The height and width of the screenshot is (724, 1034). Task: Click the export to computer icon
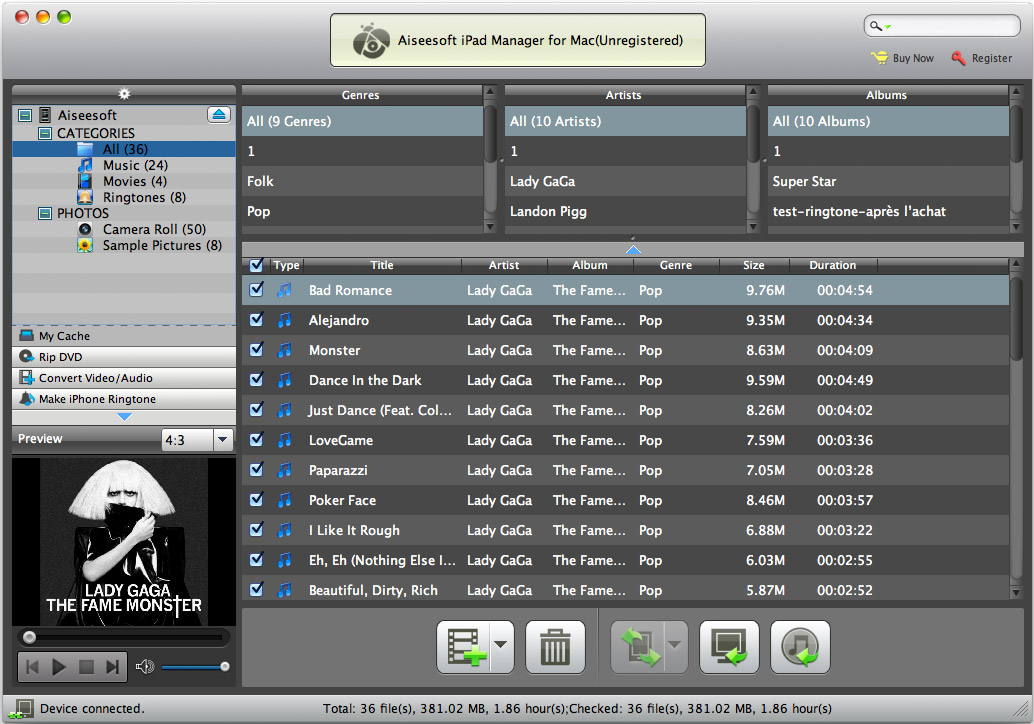coord(729,647)
